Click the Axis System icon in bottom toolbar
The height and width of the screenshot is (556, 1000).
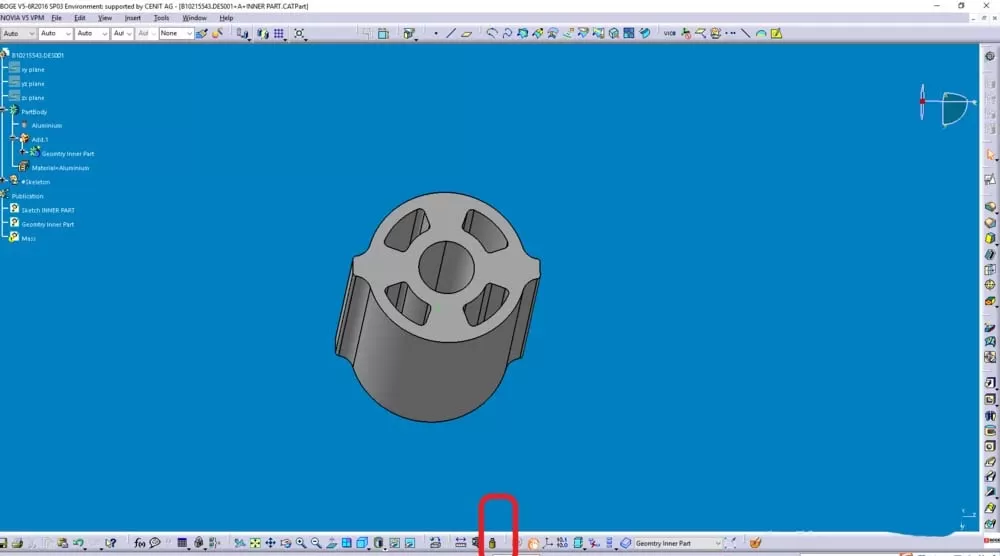coord(548,543)
